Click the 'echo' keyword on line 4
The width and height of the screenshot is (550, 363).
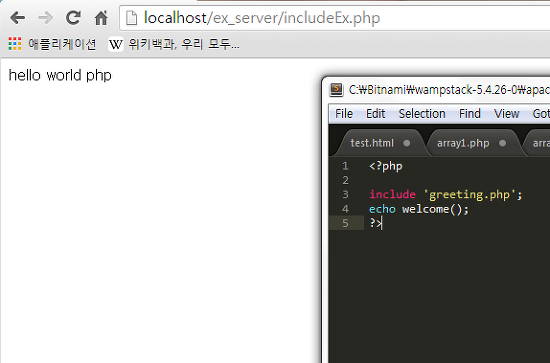(x=382, y=209)
